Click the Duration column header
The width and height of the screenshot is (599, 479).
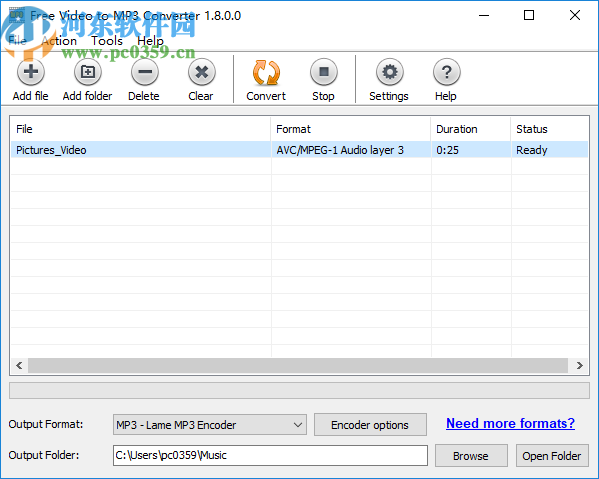click(471, 129)
